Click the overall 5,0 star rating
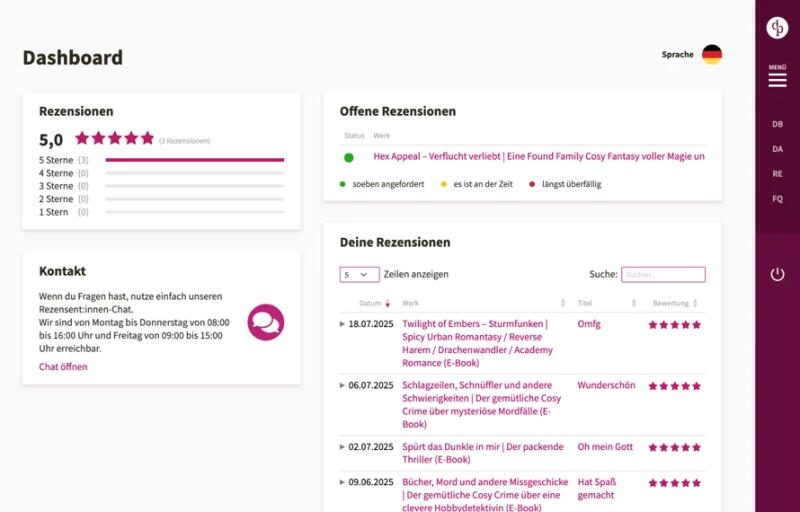This screenshot has height=512, width=800. 114,138
